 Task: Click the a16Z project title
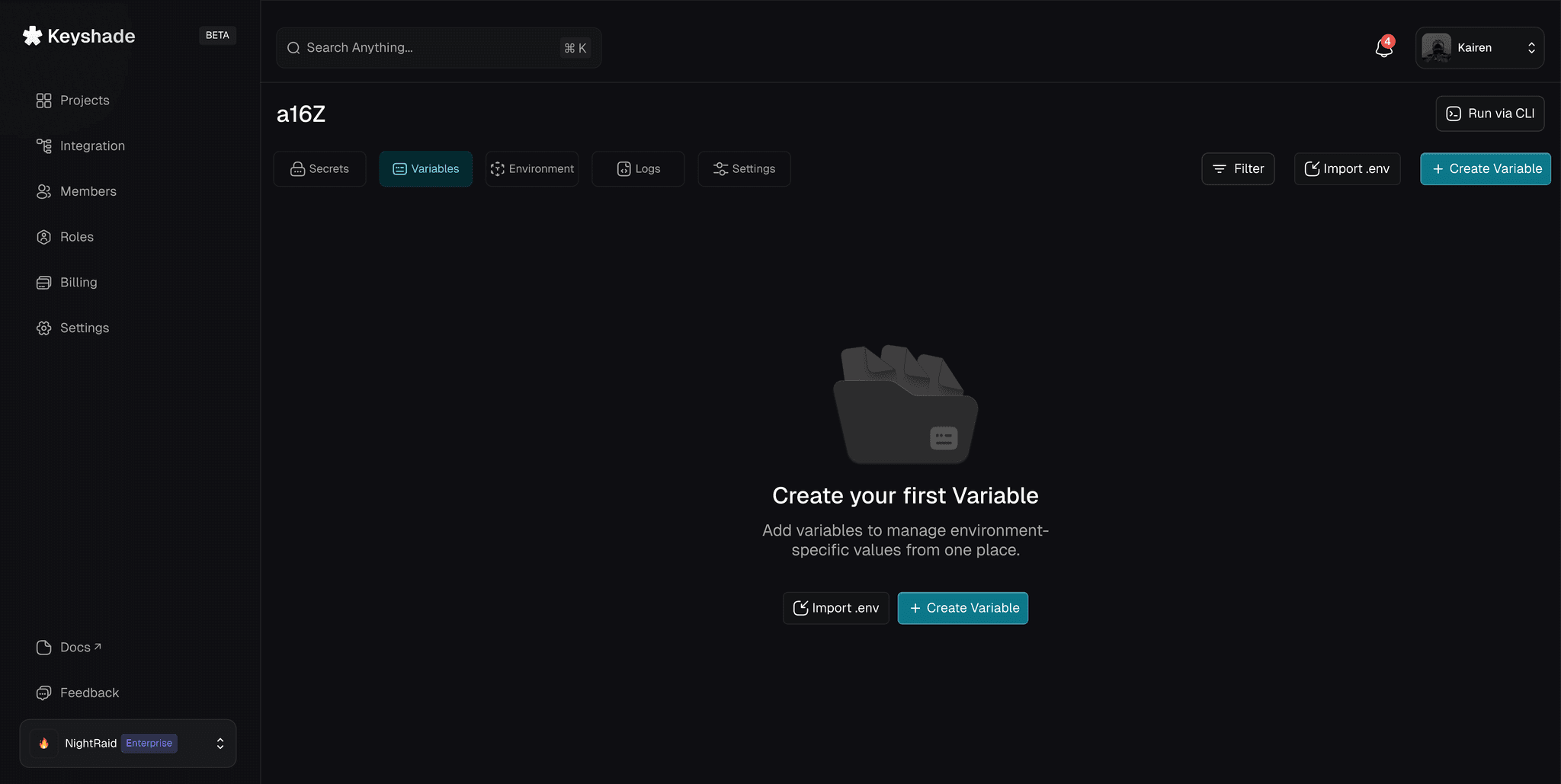pyautogui.click(x=301, y=114)
